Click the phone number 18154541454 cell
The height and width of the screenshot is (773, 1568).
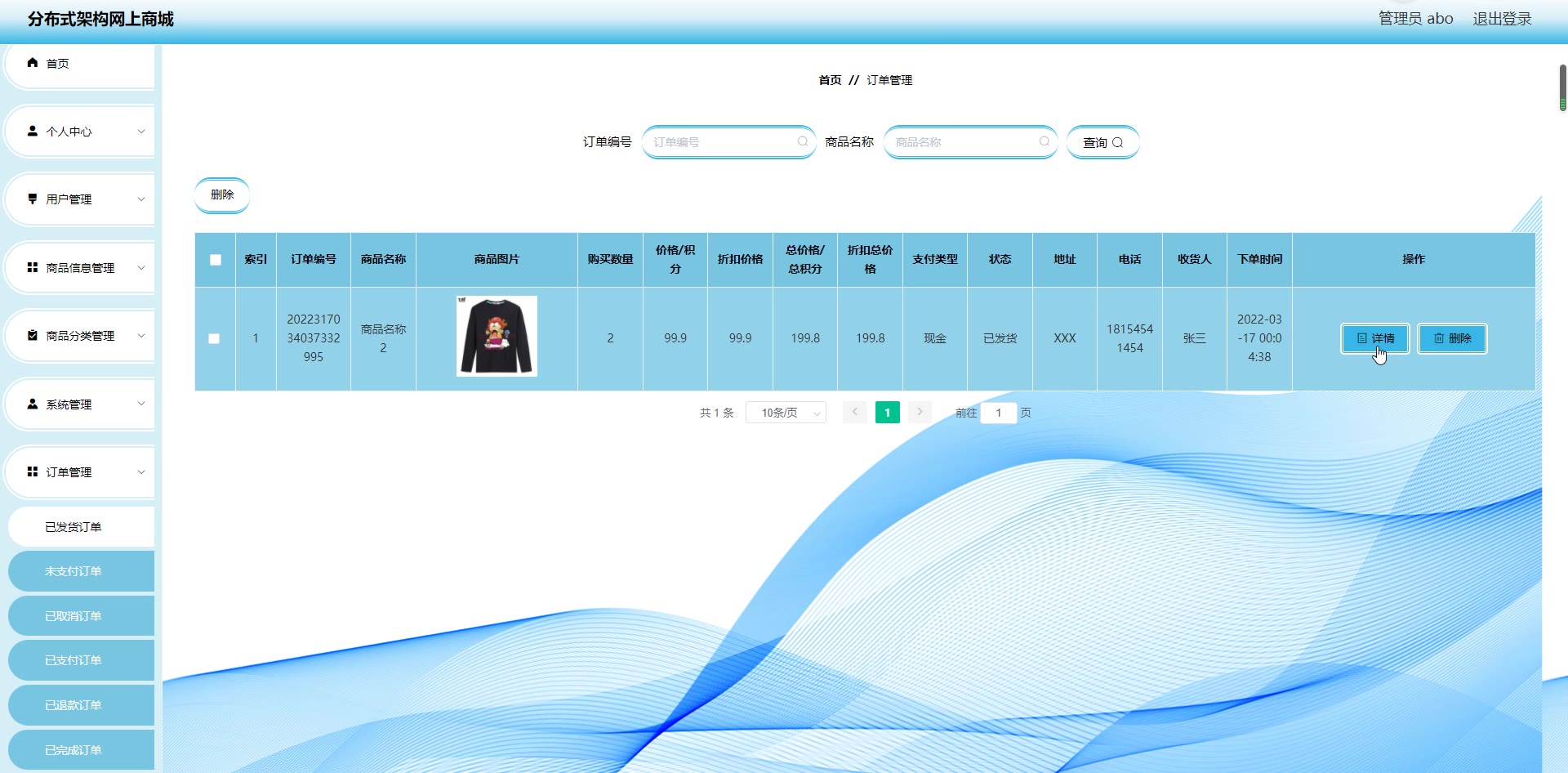1129,338
